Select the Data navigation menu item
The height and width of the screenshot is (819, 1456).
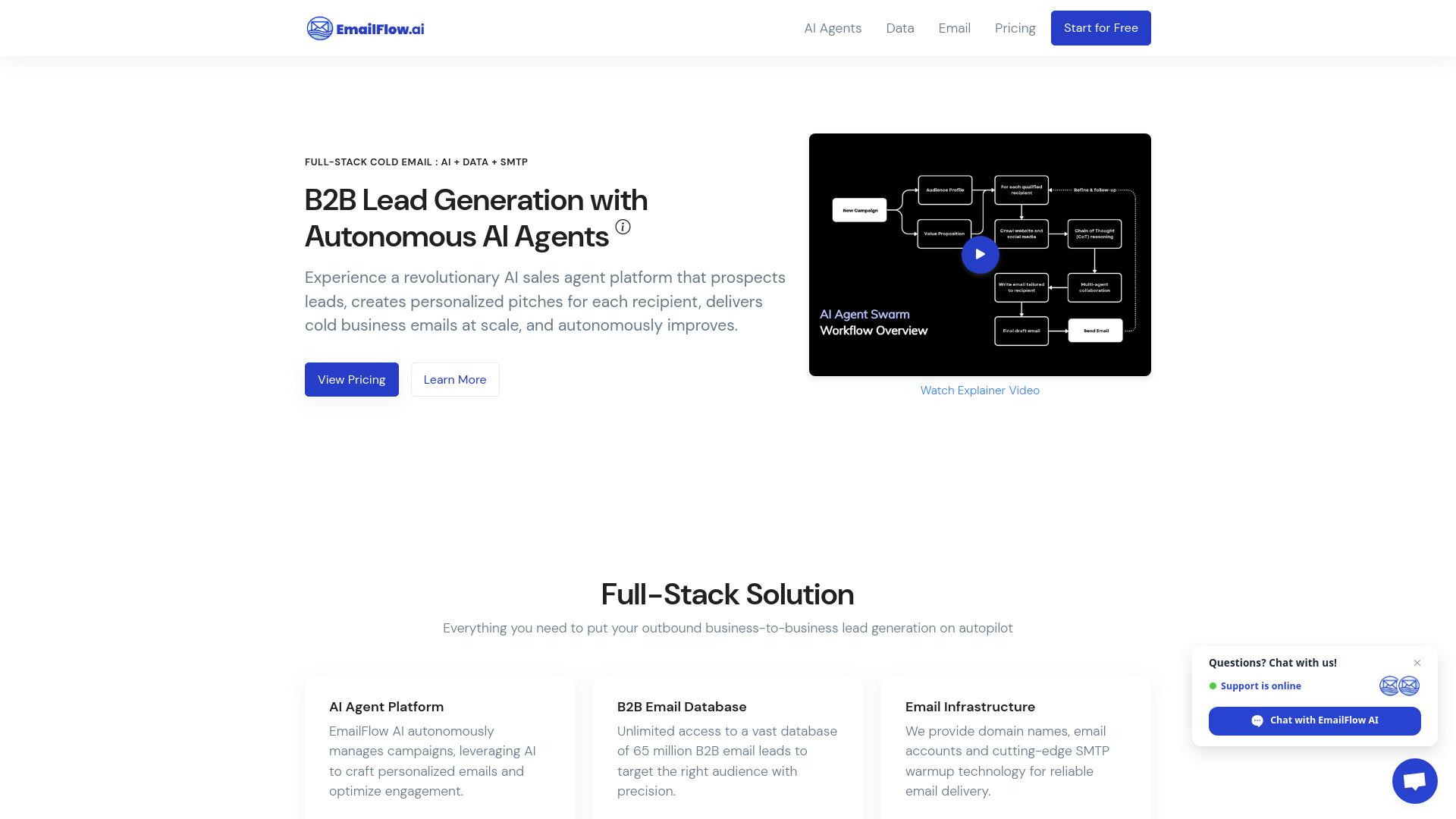click(x=899, y=28)
